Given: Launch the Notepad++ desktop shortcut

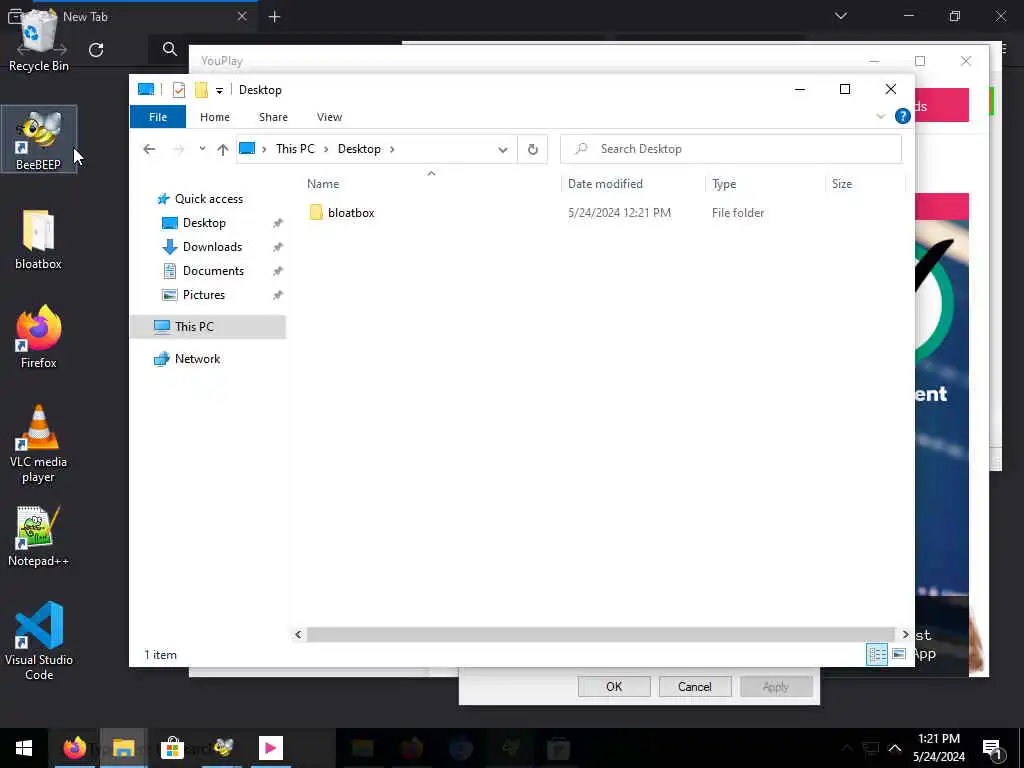Looking at the screenshot, I should [39, 536].
